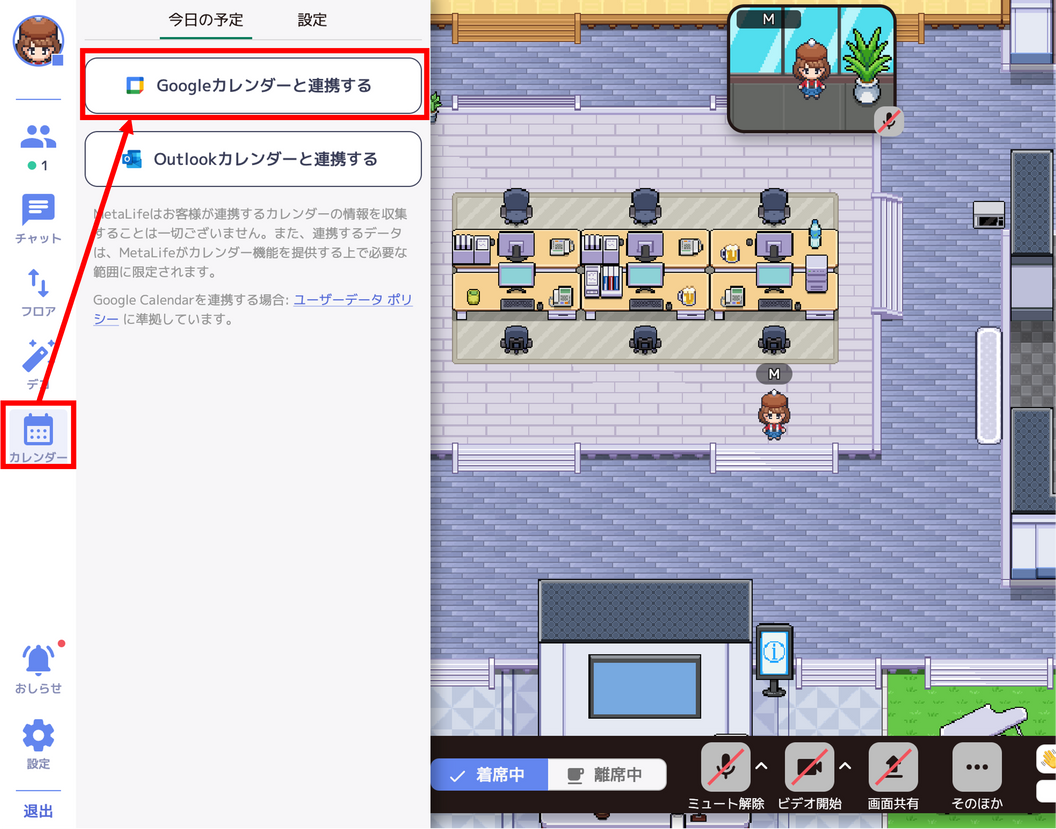Image resolution: width=1056 pixels, height=829 pixels.
Task: Expand camera options chevron
Action: [x=845, y=766]
